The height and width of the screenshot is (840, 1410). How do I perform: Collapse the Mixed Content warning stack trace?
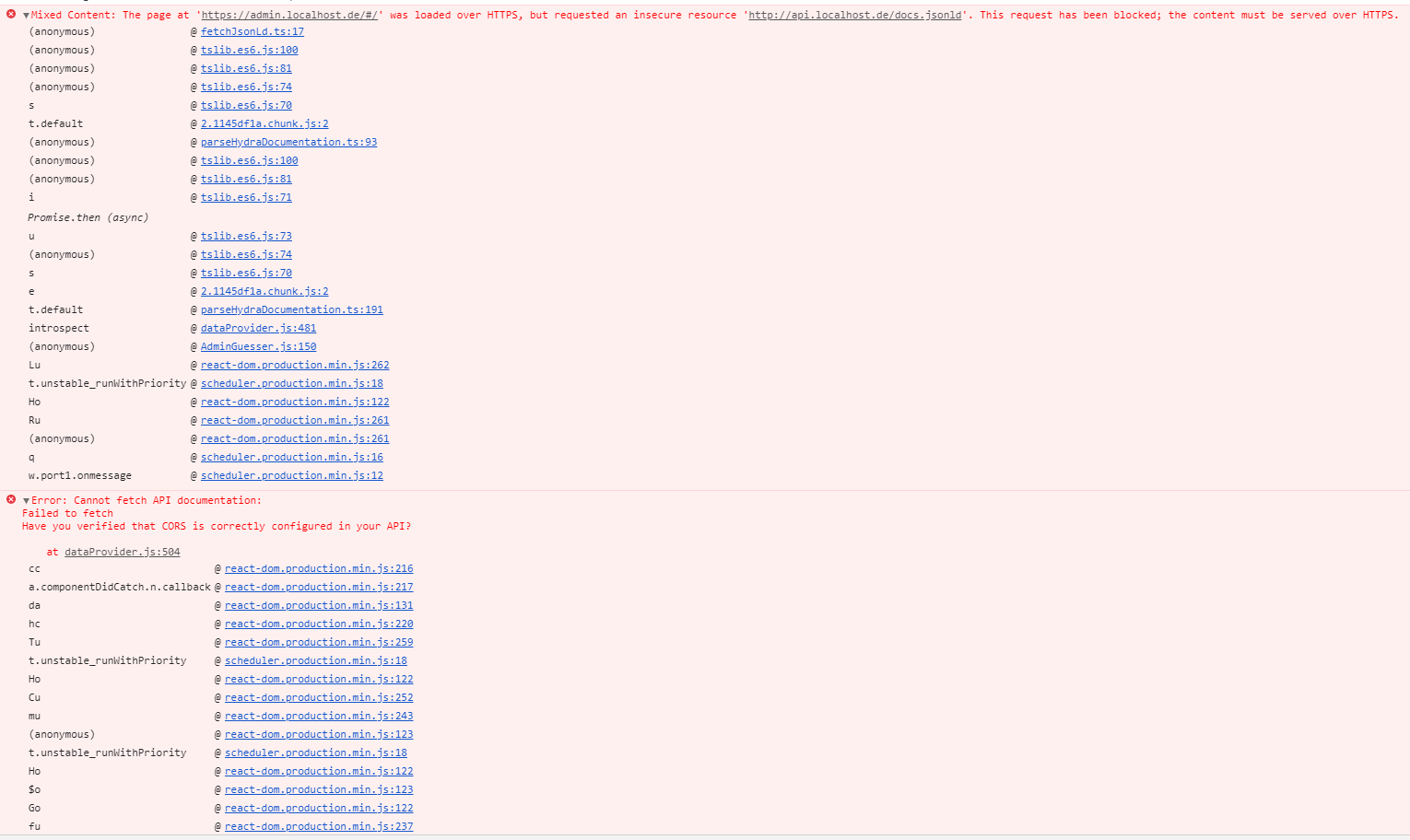tap(25, 14)
